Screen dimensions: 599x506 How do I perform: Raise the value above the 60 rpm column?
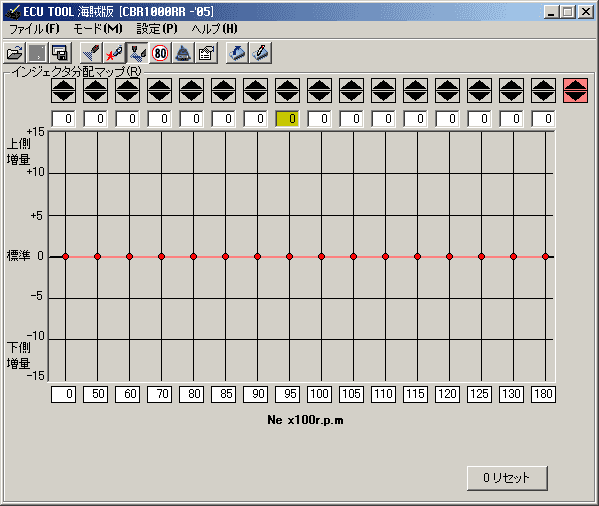[128, 85]
